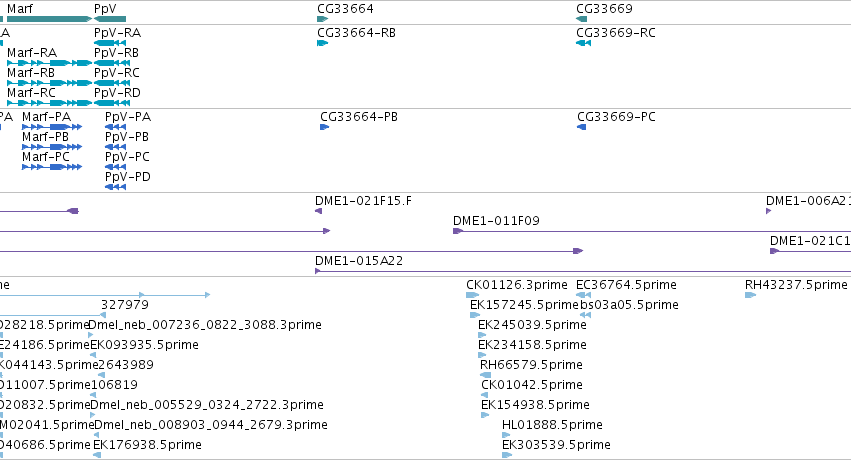
Task: Select the RH43237.5prime EST label
Action: pyautogui.click(x=796, y=285)
